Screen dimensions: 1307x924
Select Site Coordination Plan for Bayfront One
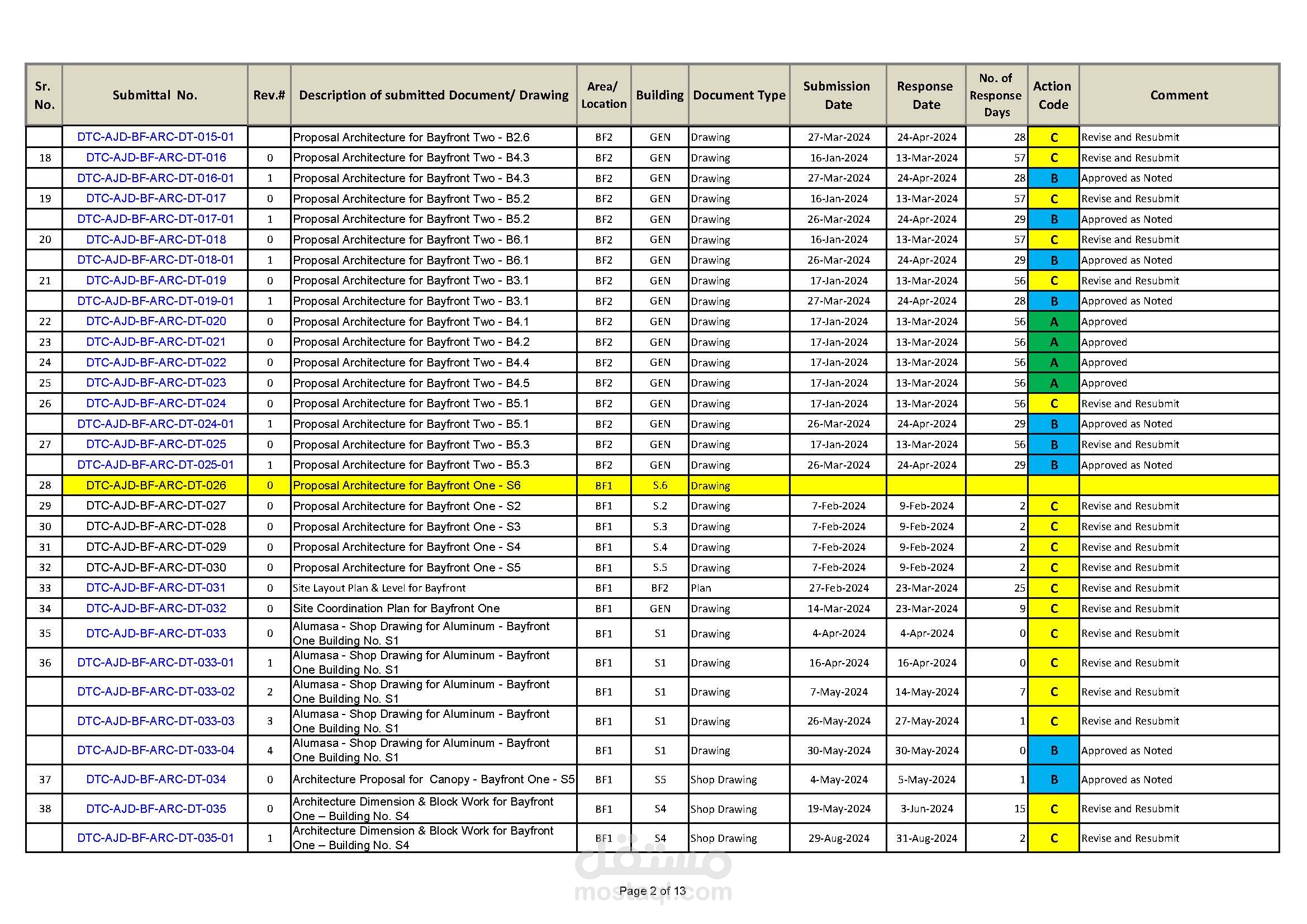pyautogui.click(x=396, y=608)
